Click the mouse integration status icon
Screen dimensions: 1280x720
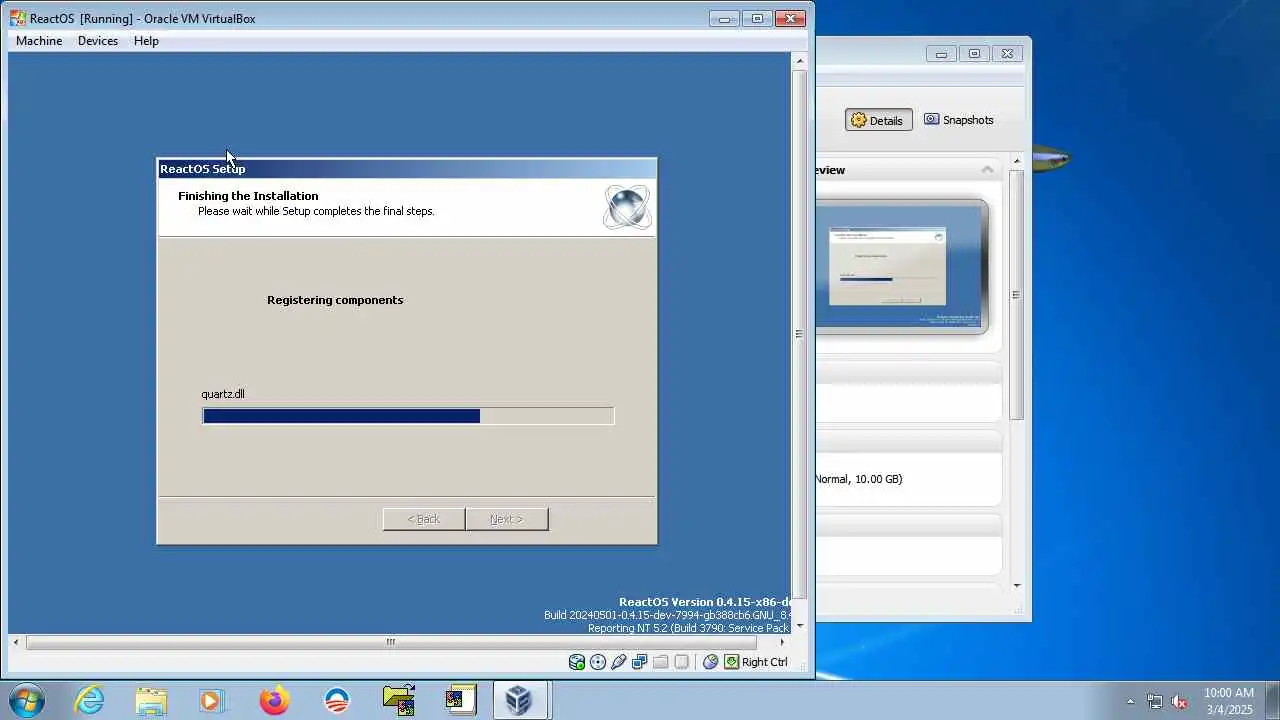[x=711, y=662]
